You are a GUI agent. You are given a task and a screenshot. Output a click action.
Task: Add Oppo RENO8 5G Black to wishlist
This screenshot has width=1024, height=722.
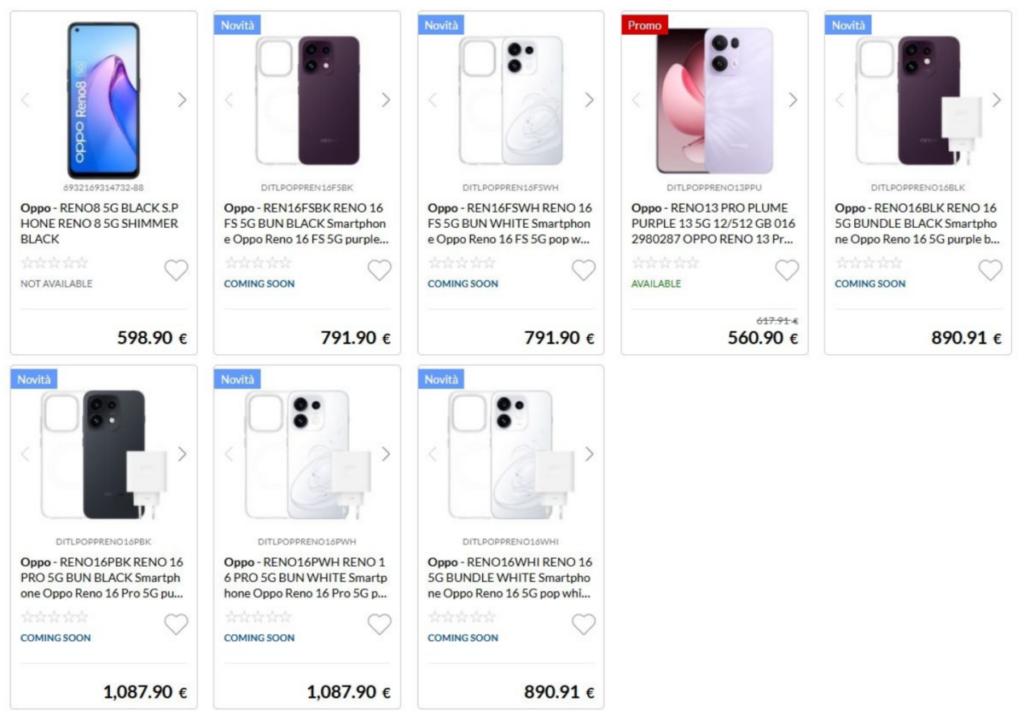pos(176,270)
